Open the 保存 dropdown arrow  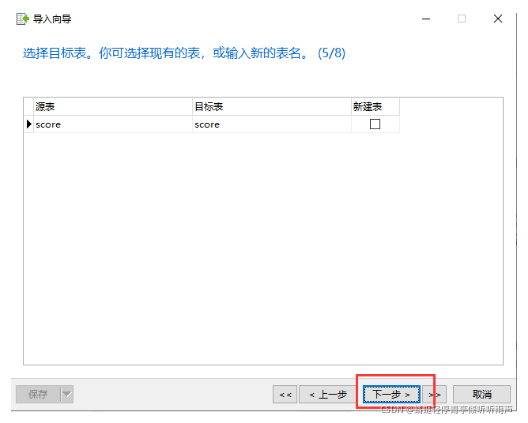[x=67, y=394]
